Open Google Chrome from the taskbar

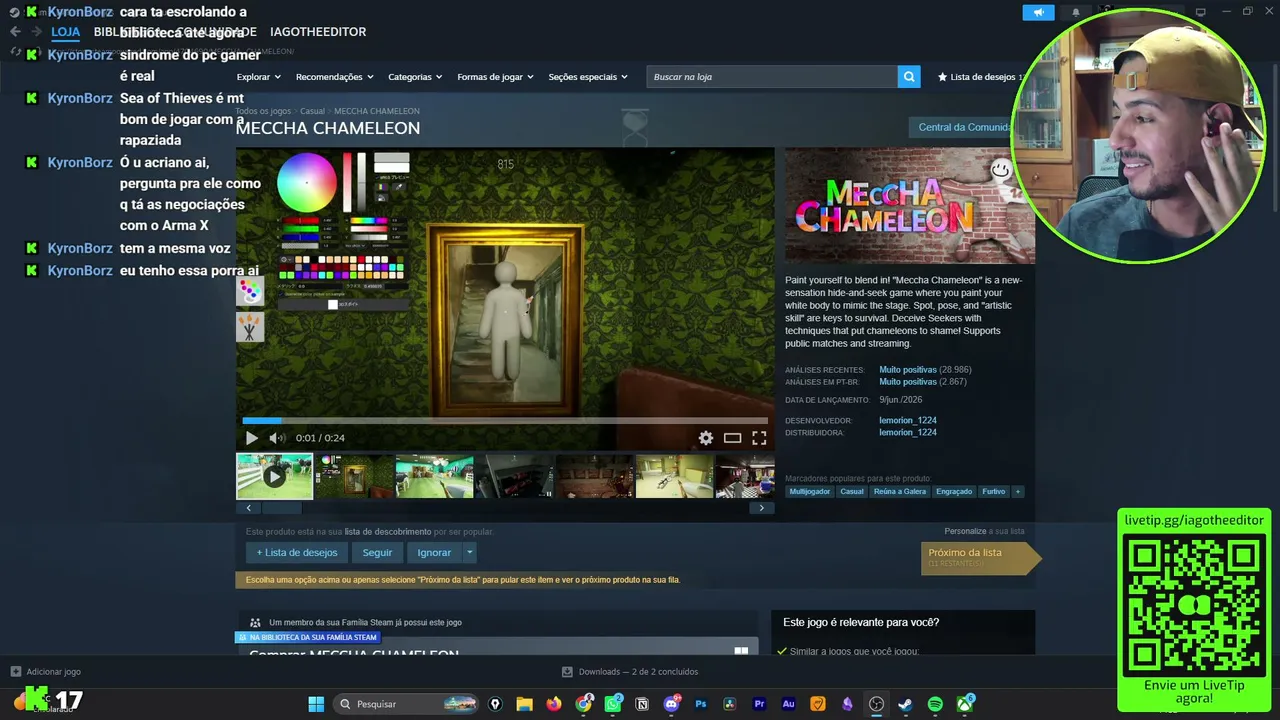(584, 704)
